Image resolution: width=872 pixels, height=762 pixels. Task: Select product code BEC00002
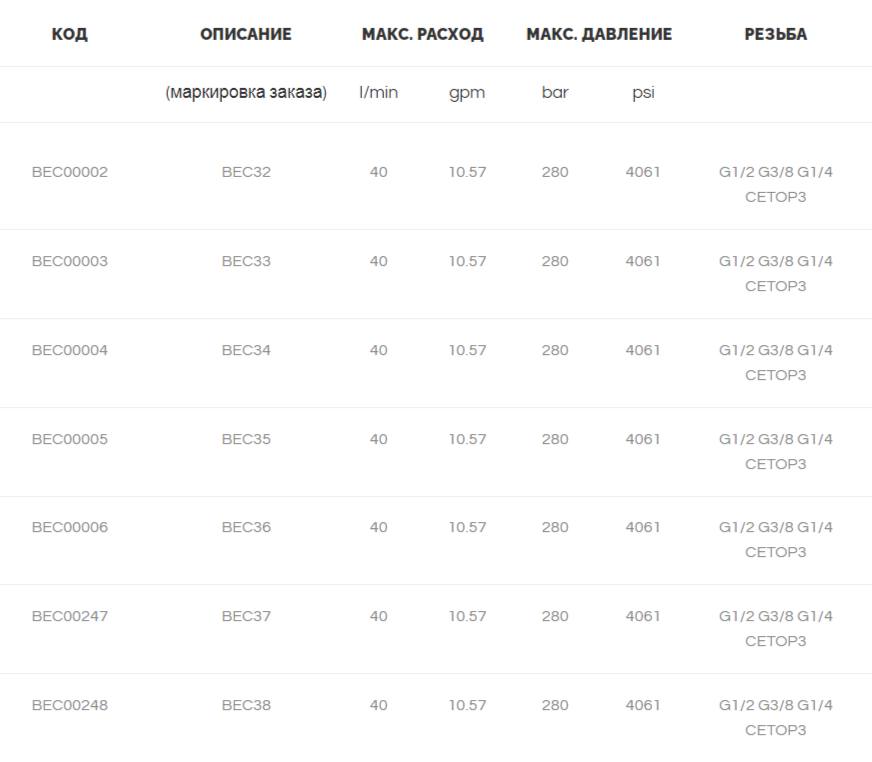pos(70,172)
